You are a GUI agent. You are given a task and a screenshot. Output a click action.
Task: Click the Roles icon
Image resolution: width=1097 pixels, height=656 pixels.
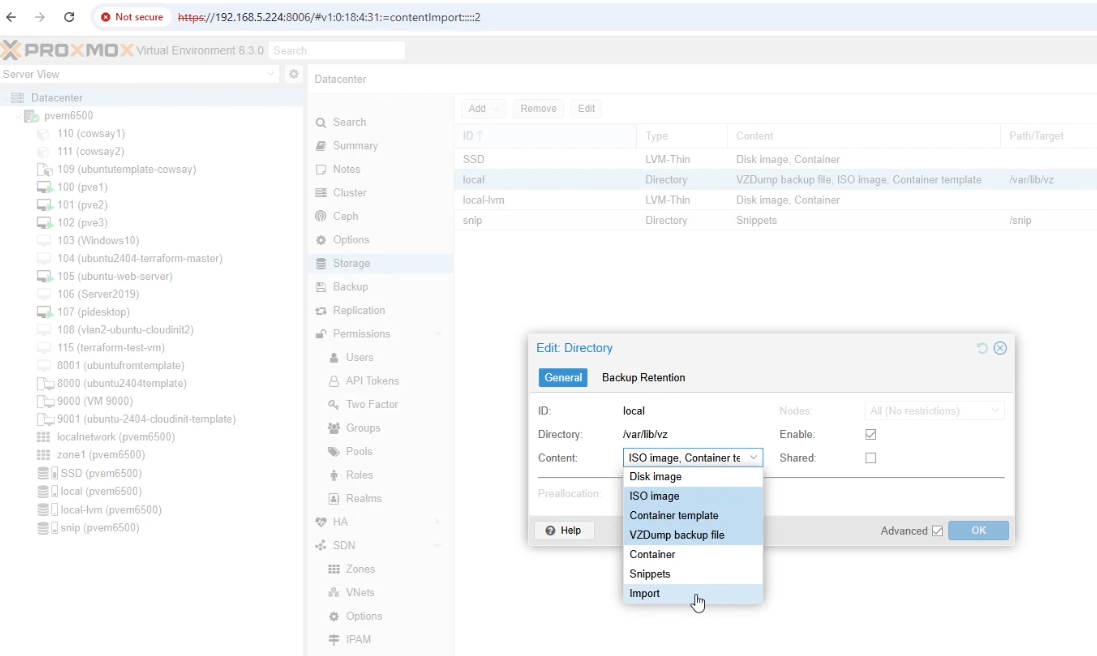click(x=334, y=475)
